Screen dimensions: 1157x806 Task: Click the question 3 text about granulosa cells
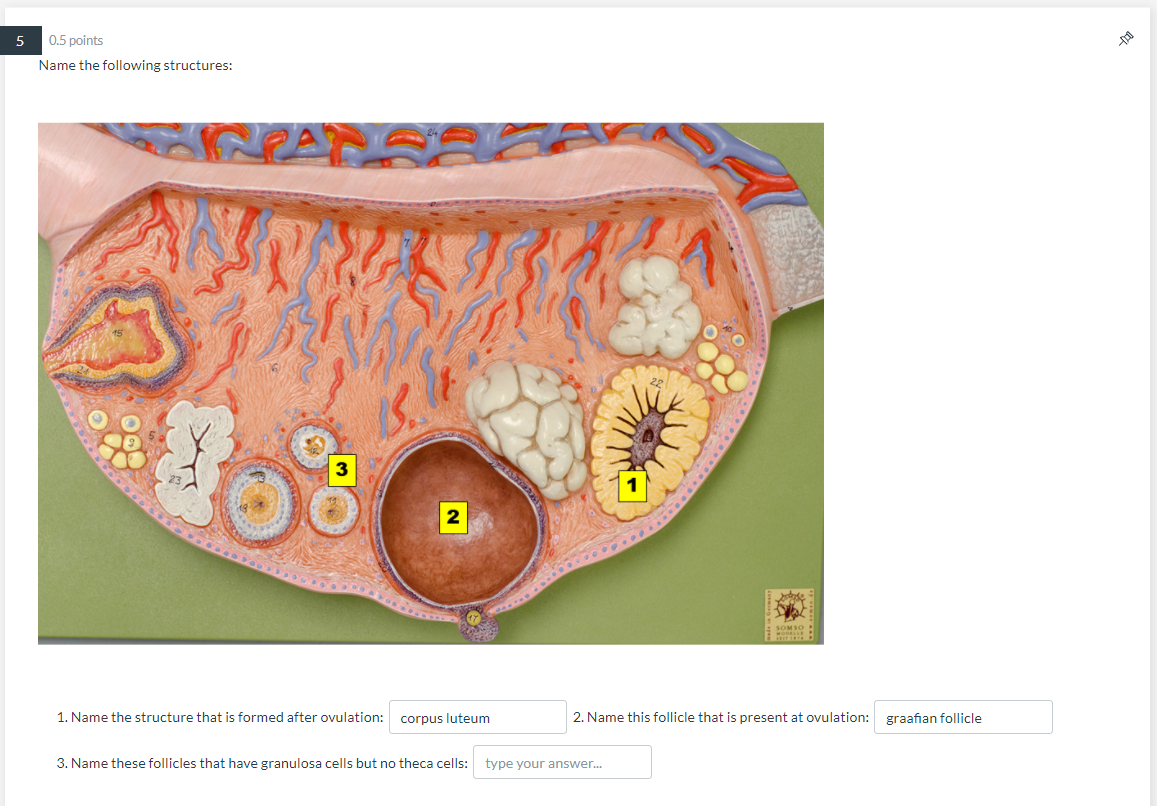coord(262,763)
